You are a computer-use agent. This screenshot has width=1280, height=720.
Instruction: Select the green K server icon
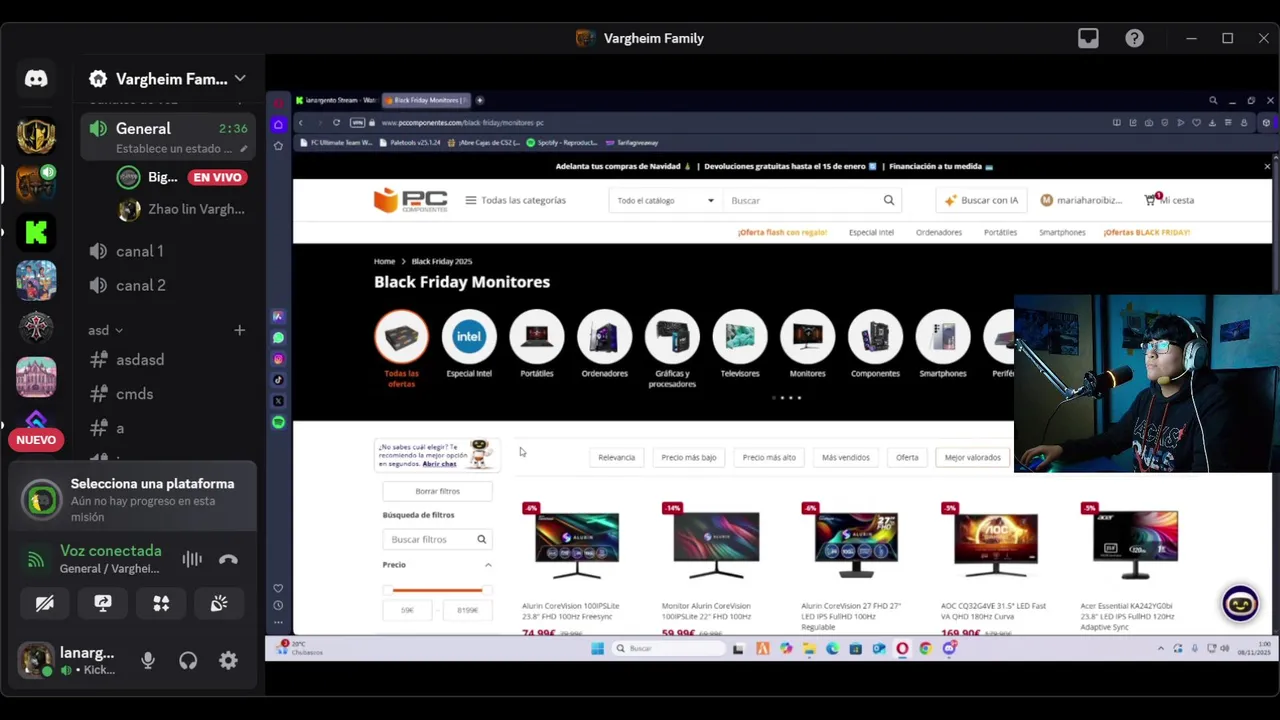coord(36,232)
